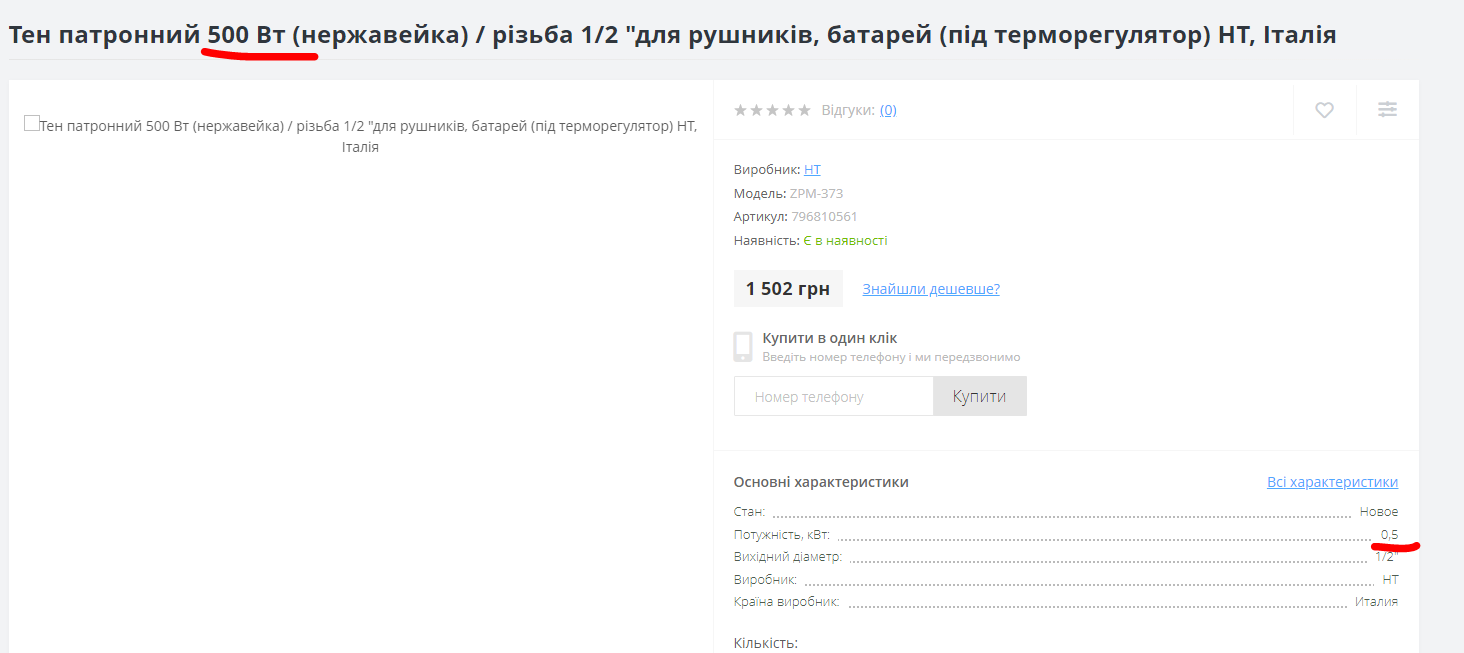Click the compare sliders icon
The image size is (1464, 653).
(x=1387, y=110)
